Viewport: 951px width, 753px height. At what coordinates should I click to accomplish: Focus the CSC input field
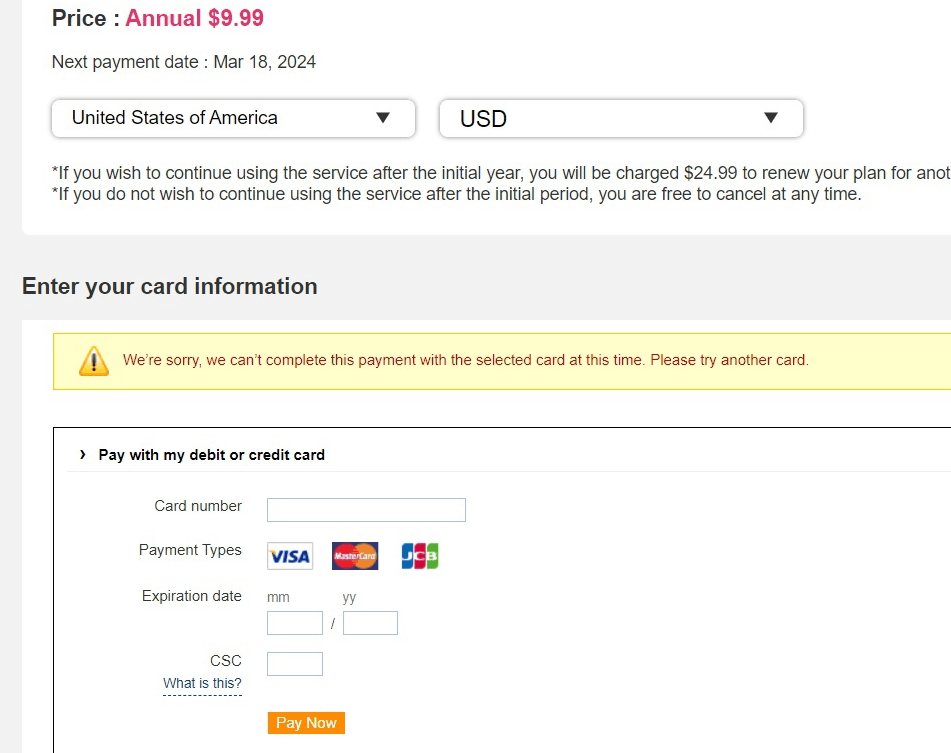tap(295, 664)
